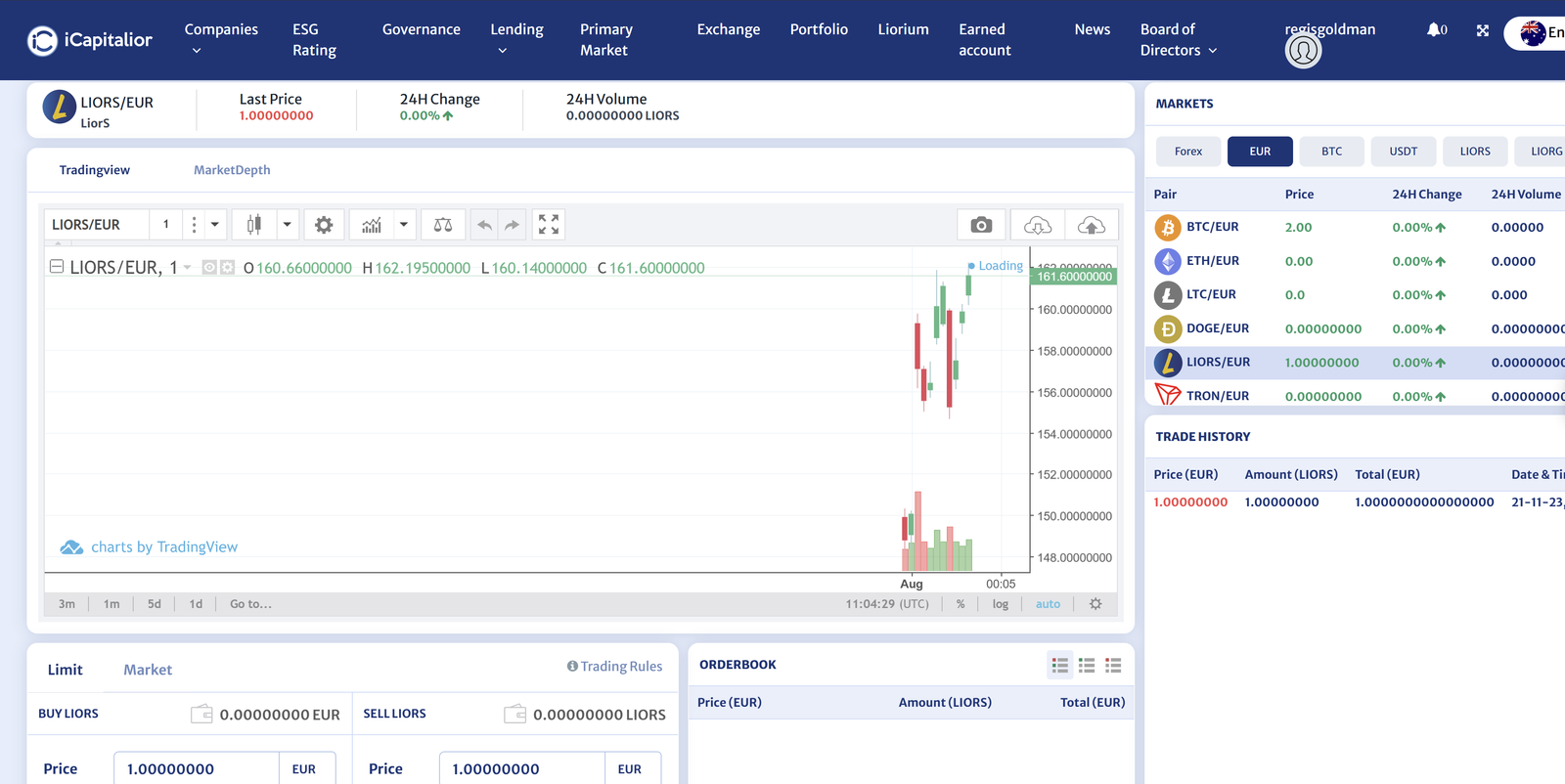Viewport: 1565px width, 784px height.
Task: Click the Buy LIORS price input field
Action: (197, 769)
